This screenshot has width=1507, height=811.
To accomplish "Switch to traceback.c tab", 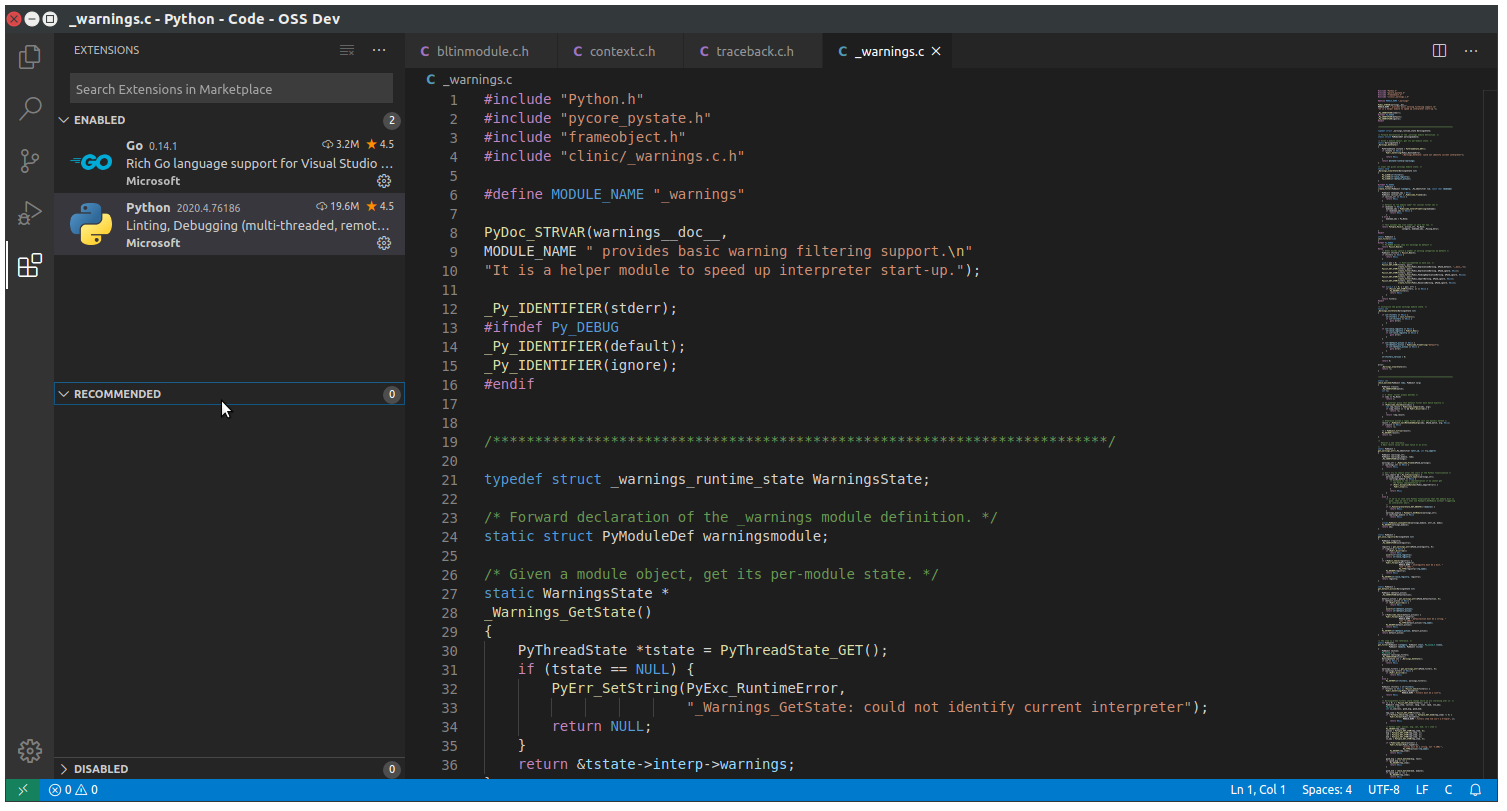I will coord(754,51).
